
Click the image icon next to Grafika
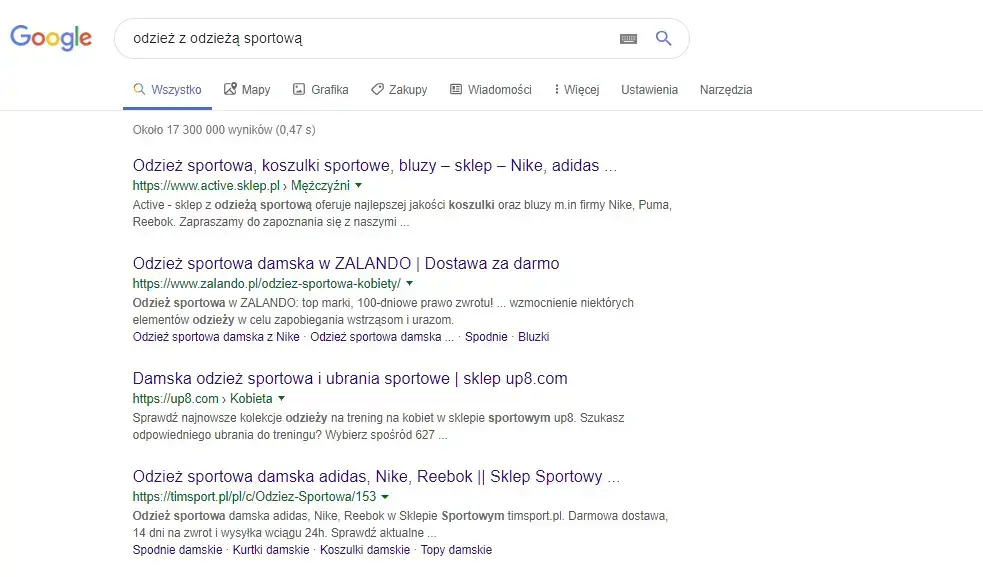(299, 89)
